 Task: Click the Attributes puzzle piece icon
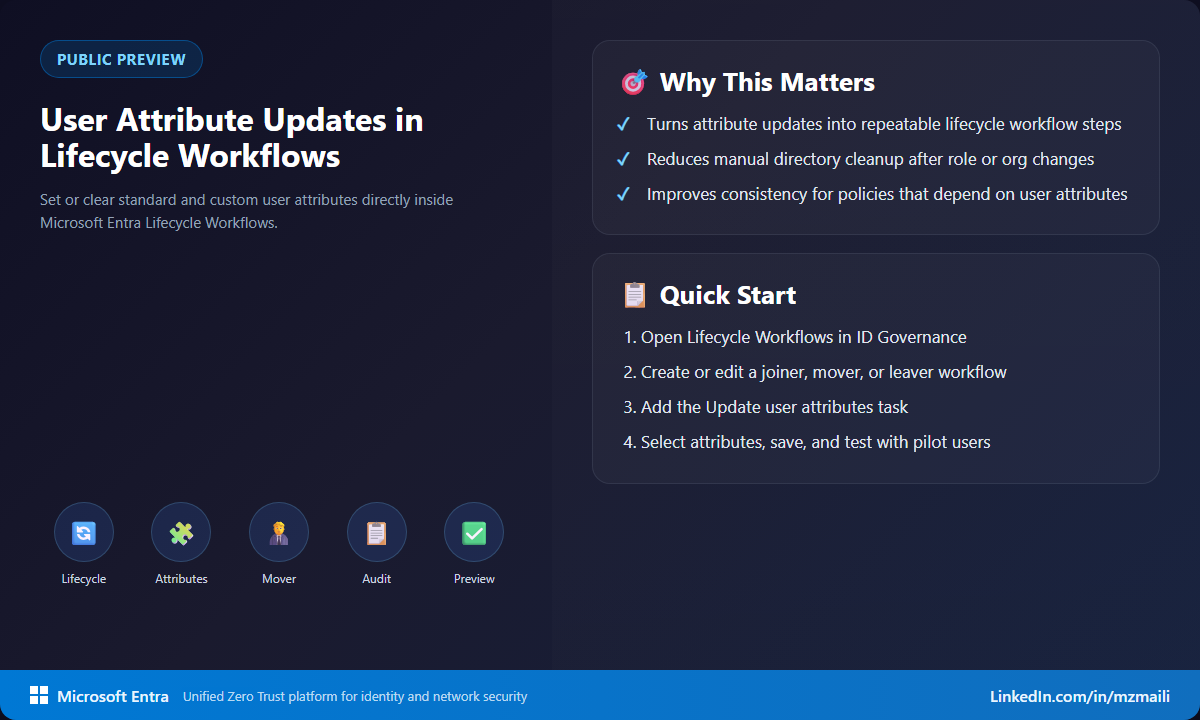click(x=181, y=532)
